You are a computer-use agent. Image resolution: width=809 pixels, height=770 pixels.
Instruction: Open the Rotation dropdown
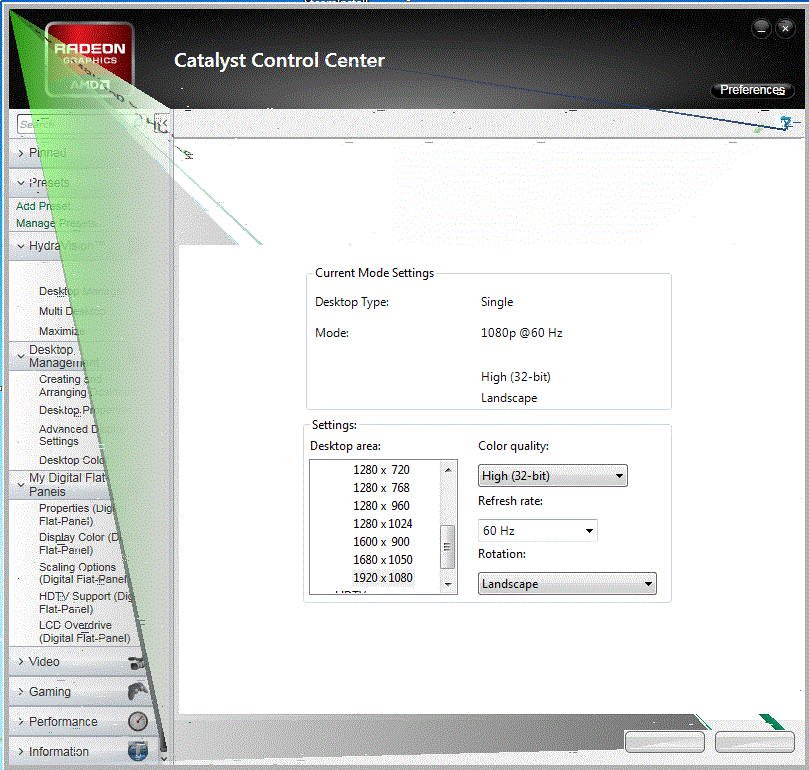pos(567,584)
